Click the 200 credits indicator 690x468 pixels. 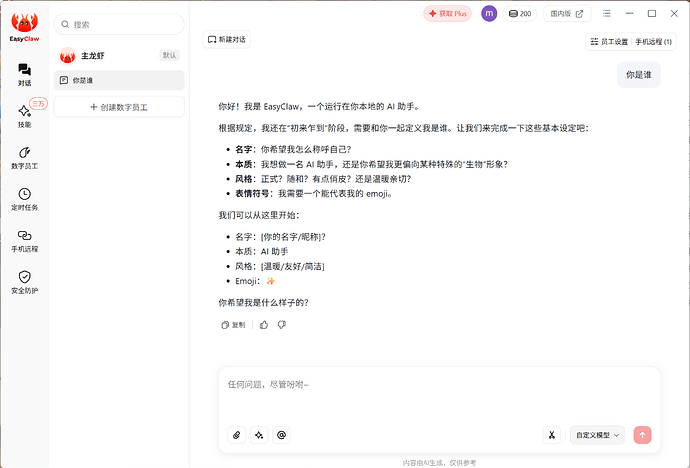pyautogui.click(x=520, y=14)
